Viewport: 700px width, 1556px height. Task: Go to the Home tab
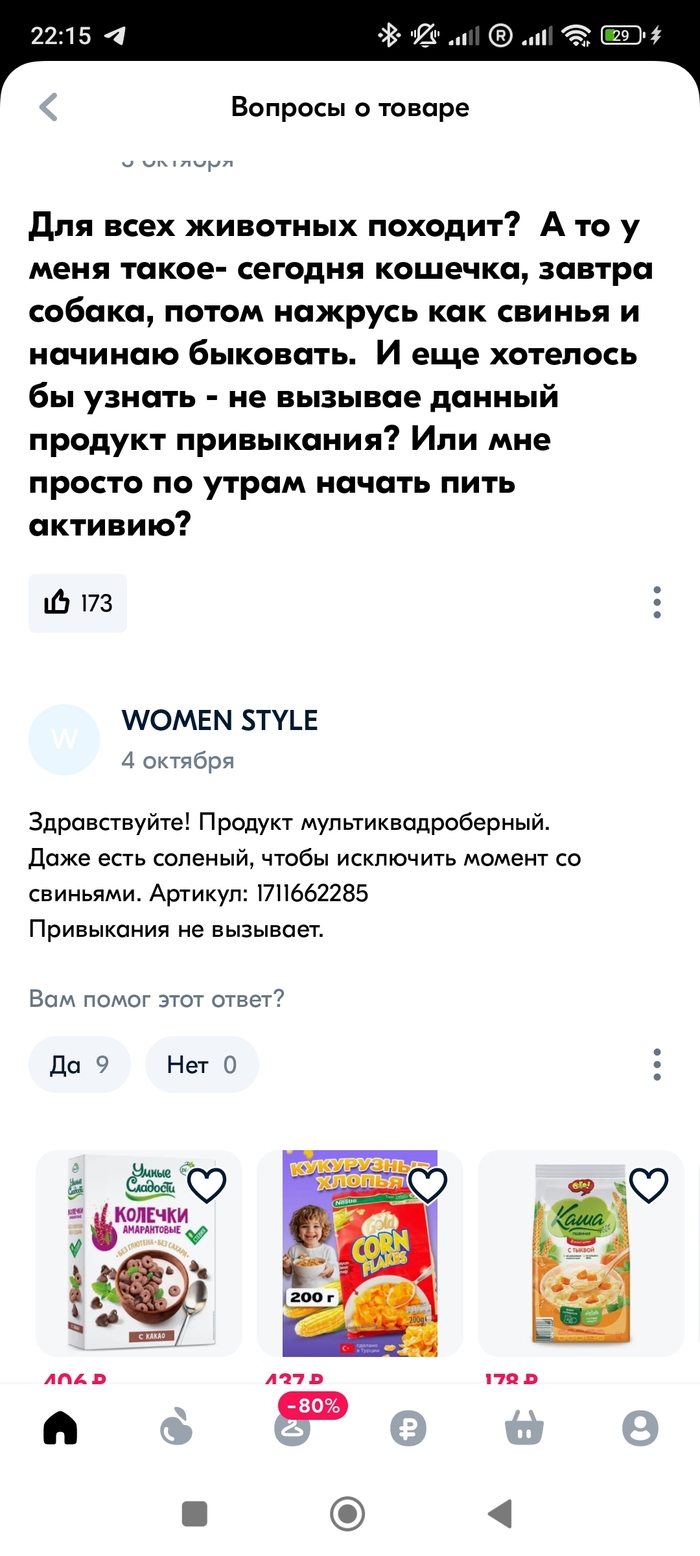[x=61, y=1427]
